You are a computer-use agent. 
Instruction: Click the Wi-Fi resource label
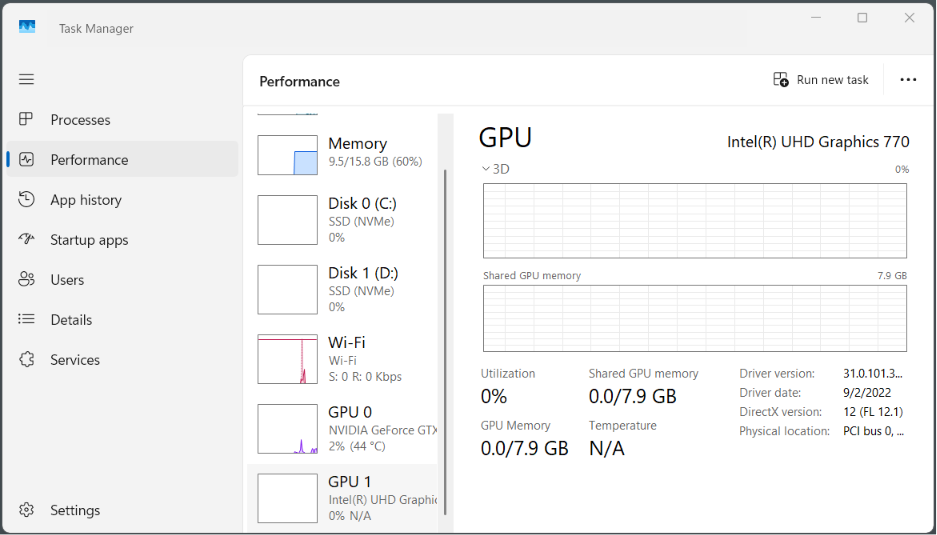click(347, 343)
